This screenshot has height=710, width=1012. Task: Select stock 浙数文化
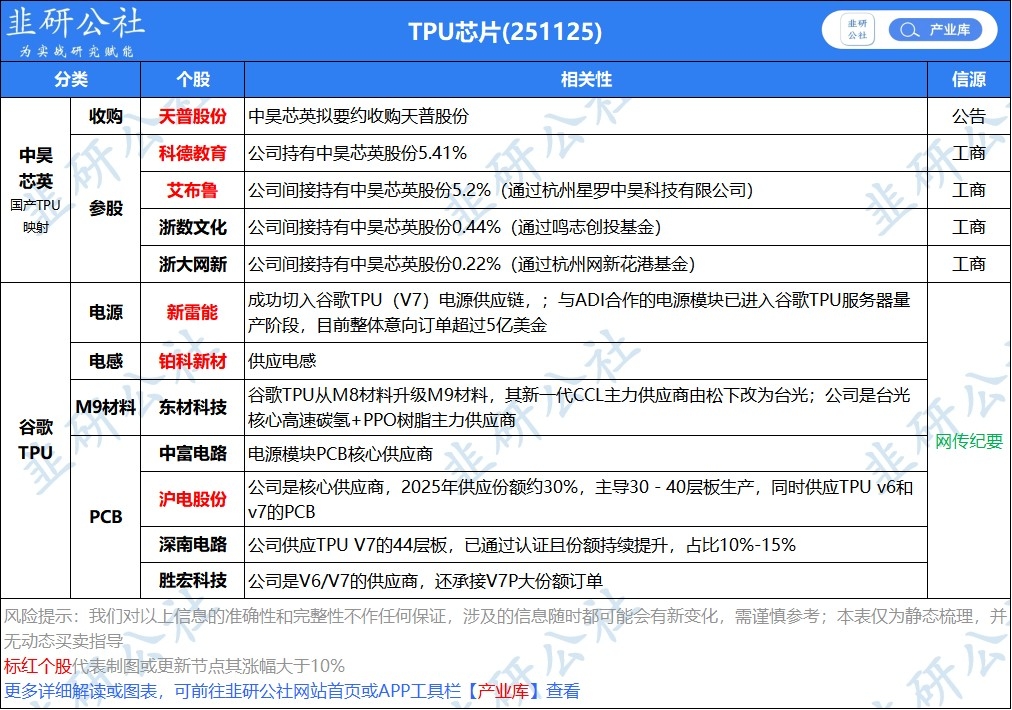(x=192, y=227)
